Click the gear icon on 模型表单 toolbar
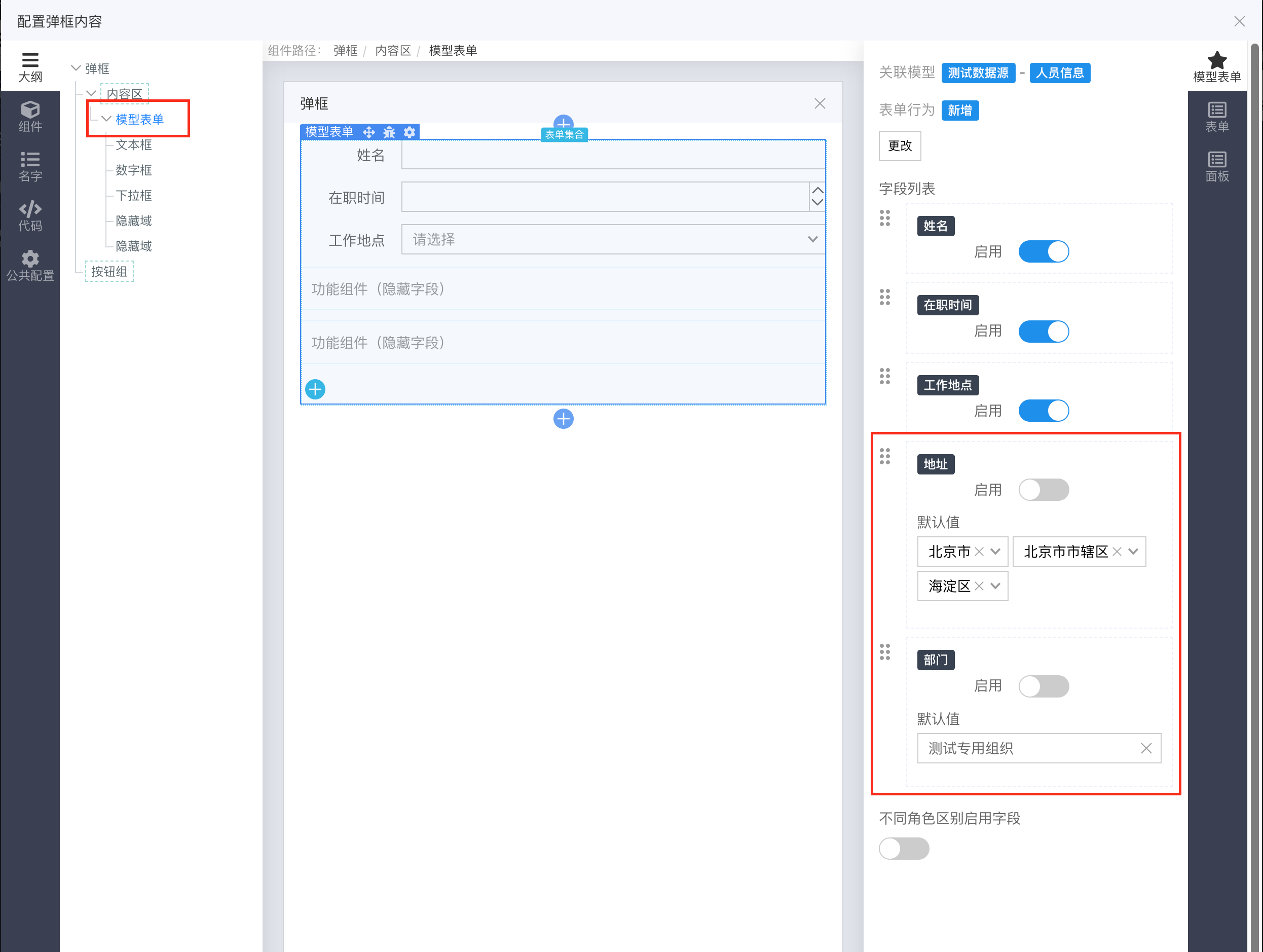Screen dimensions: 1263x952 (x=410, y=132)
